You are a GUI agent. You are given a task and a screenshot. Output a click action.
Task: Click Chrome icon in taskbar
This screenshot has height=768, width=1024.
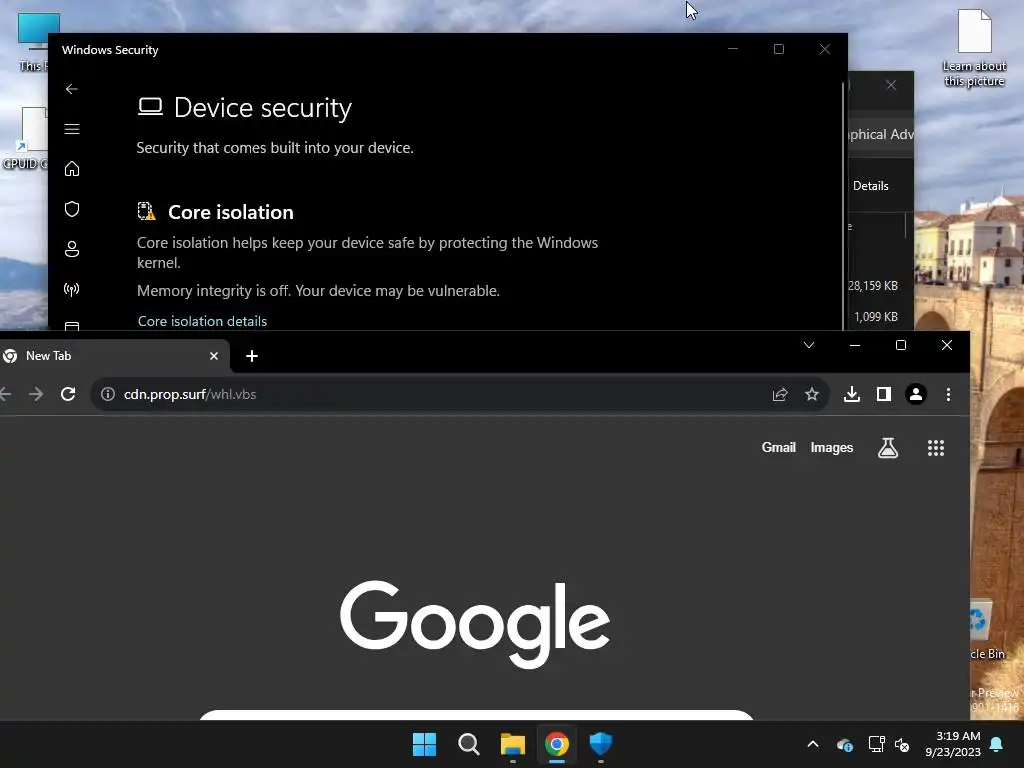[x=556, y=744]
